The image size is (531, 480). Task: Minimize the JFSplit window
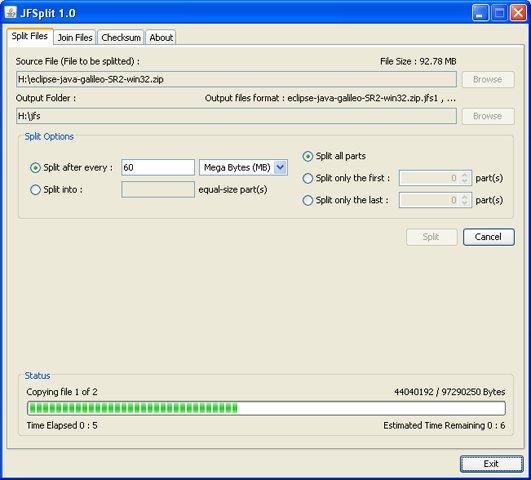pos(480,13)
